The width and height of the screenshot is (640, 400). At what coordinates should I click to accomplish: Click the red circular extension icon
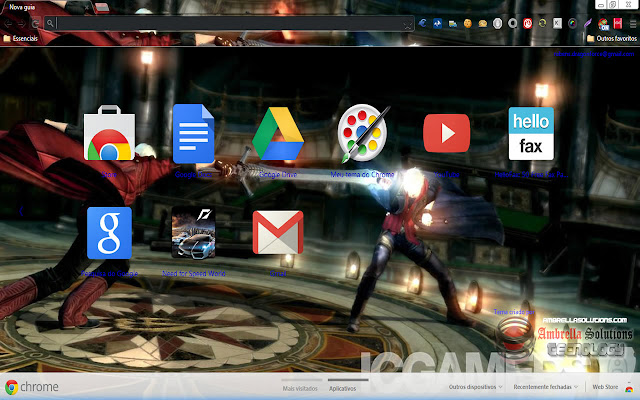pos(527,24)
